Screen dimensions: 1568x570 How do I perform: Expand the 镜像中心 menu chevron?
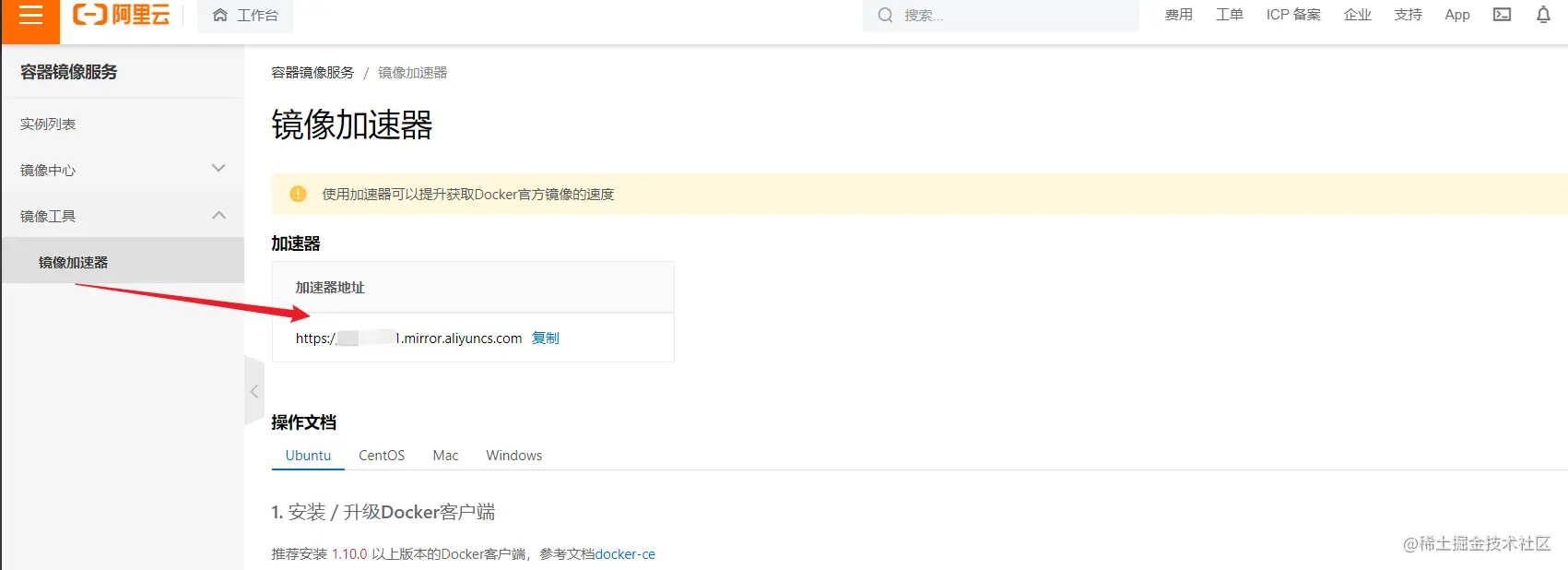click(218, 169)
